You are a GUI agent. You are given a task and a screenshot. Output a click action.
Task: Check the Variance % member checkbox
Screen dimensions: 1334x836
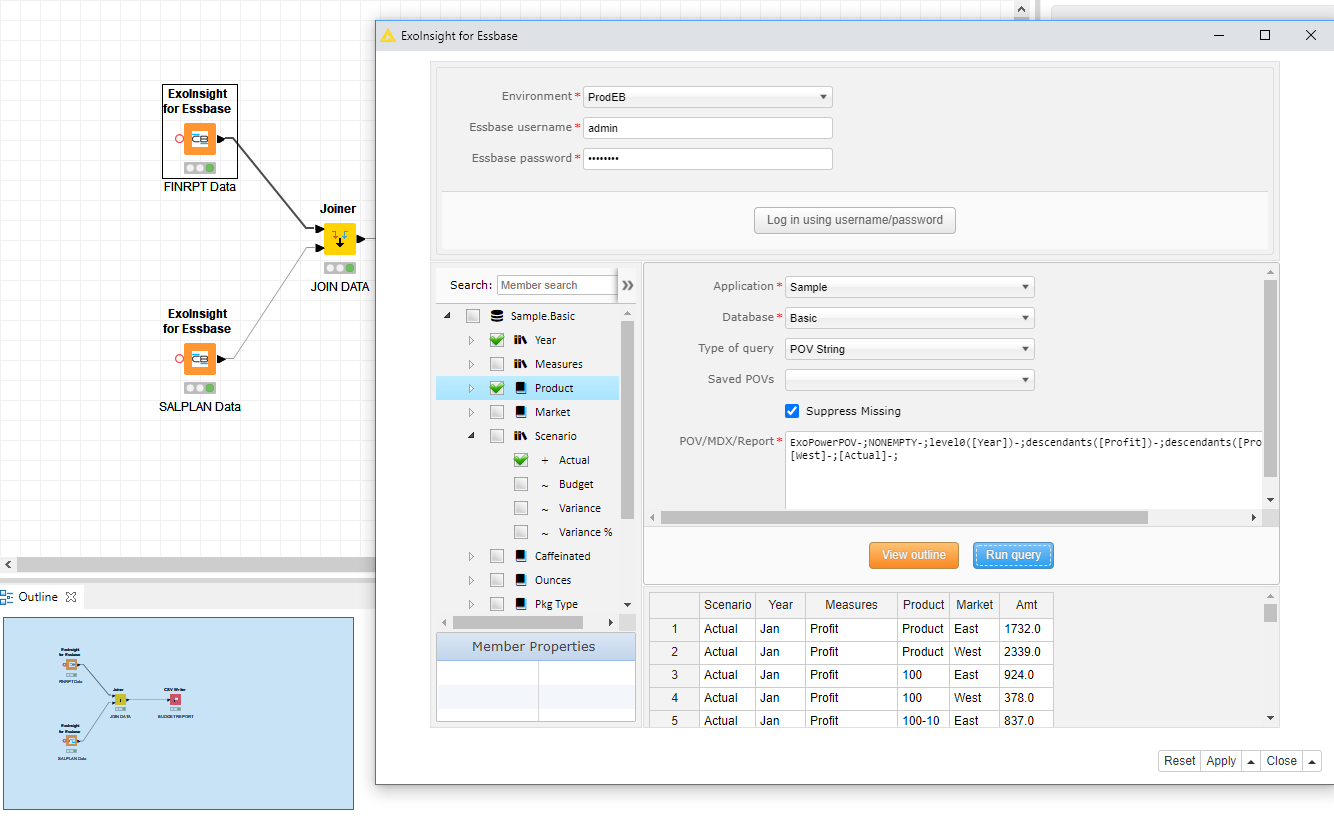coord(521,532)
